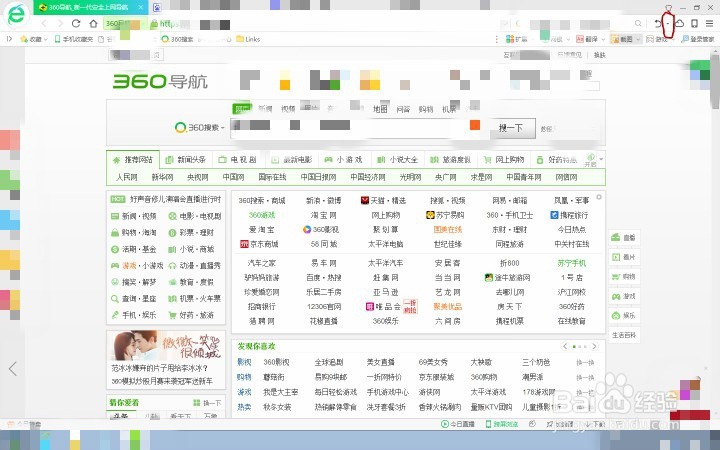720x450 pixels.
Task: Open the 360搜索 engine selector dropdown
Action: 200,128
